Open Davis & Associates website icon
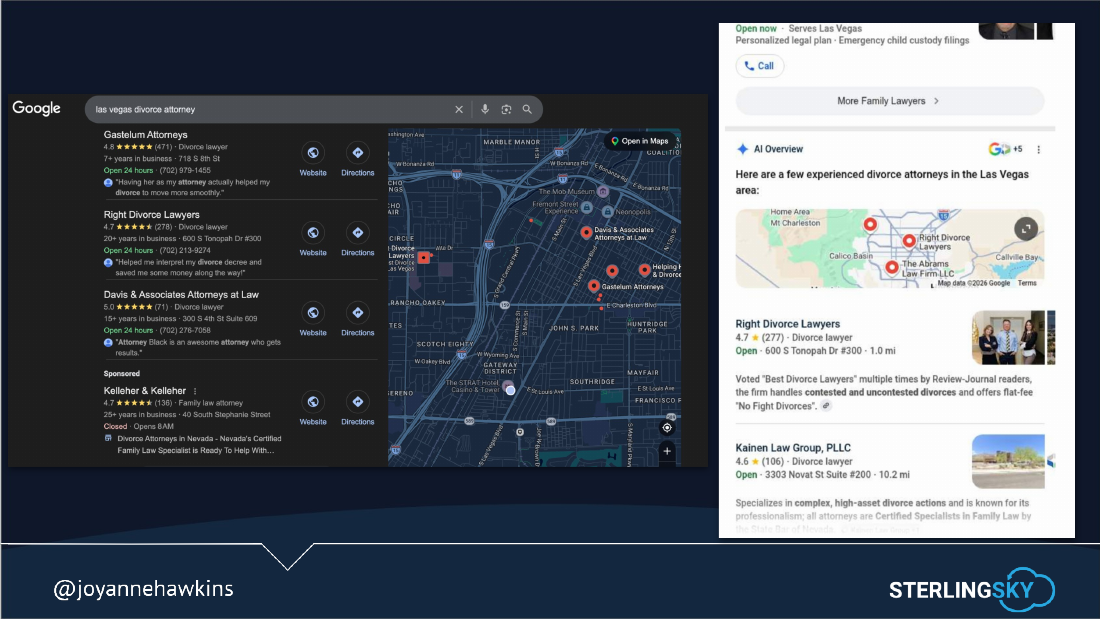The width and height of the screenshot is (1100, 619). click(x=313, y=312)
